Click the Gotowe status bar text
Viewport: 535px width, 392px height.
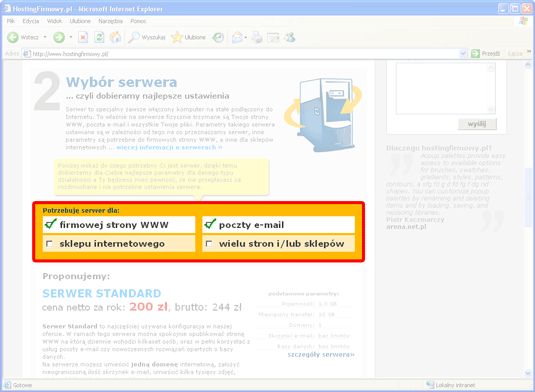23,385
